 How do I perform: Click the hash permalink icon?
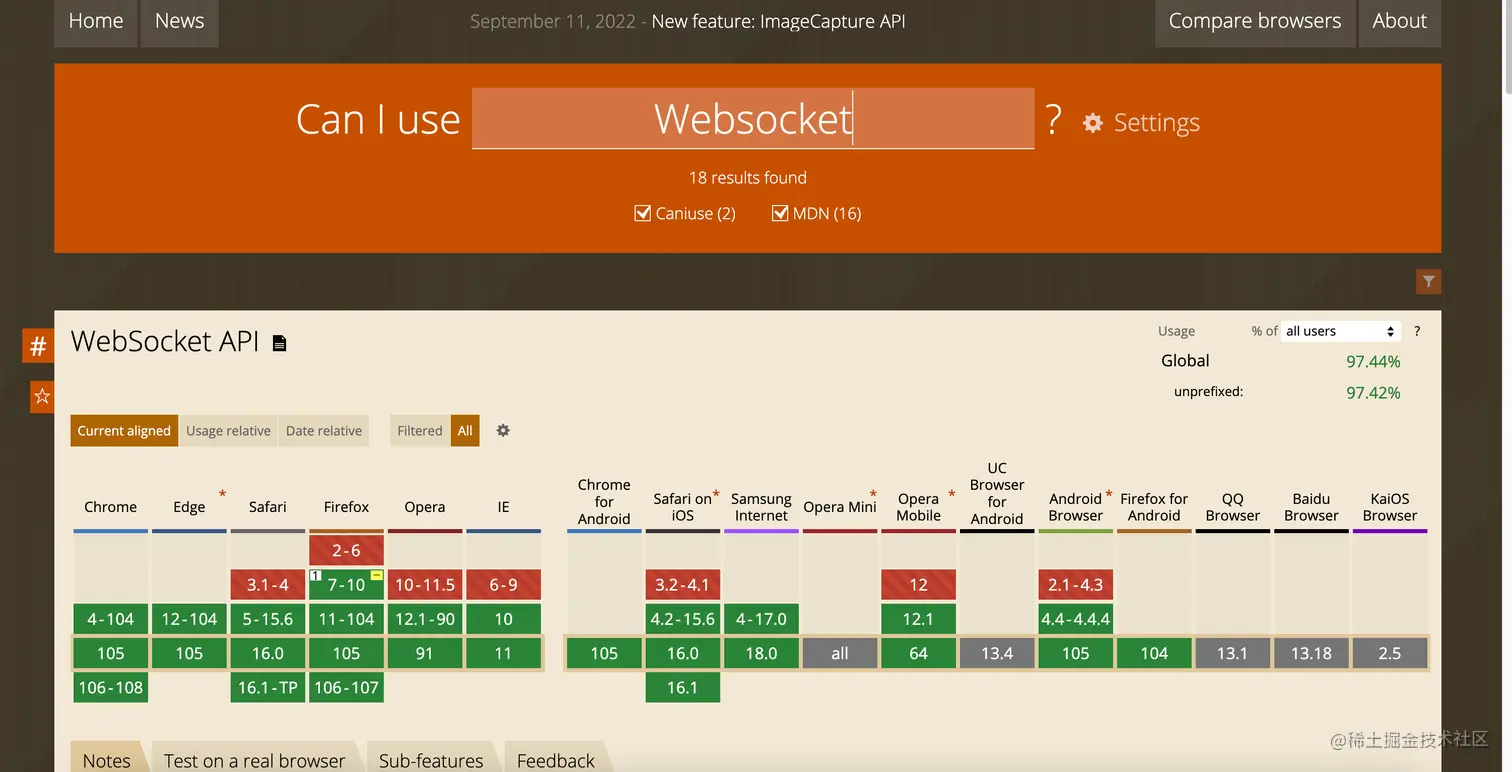(x=38, y=347)
